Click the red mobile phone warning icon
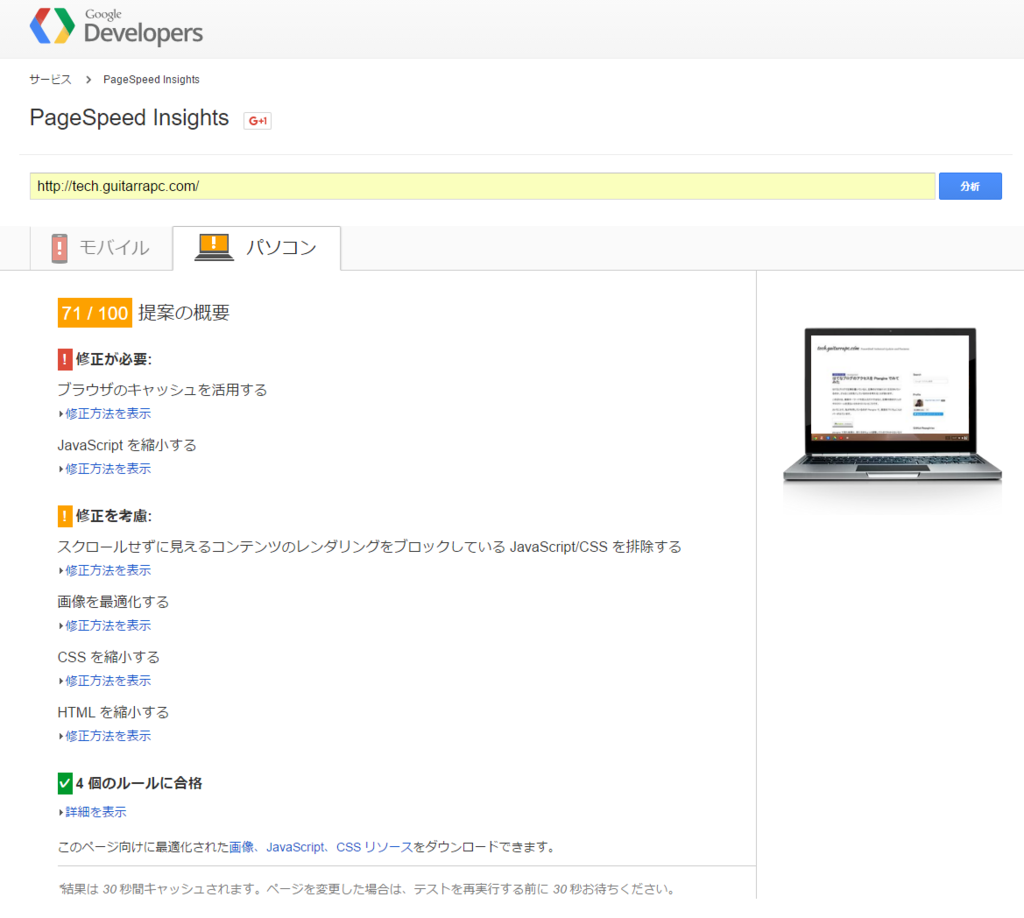The height and width of the screenshot is (918, 1024). pos(59,248)
